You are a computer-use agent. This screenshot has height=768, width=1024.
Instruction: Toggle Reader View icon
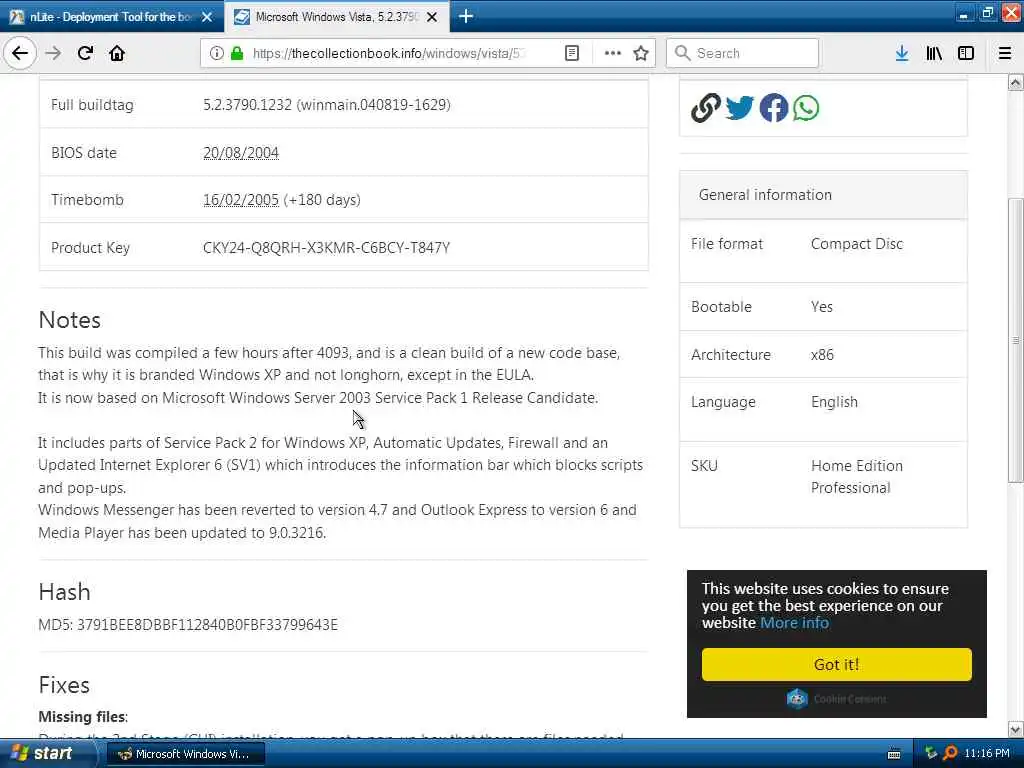click(571, 53)
